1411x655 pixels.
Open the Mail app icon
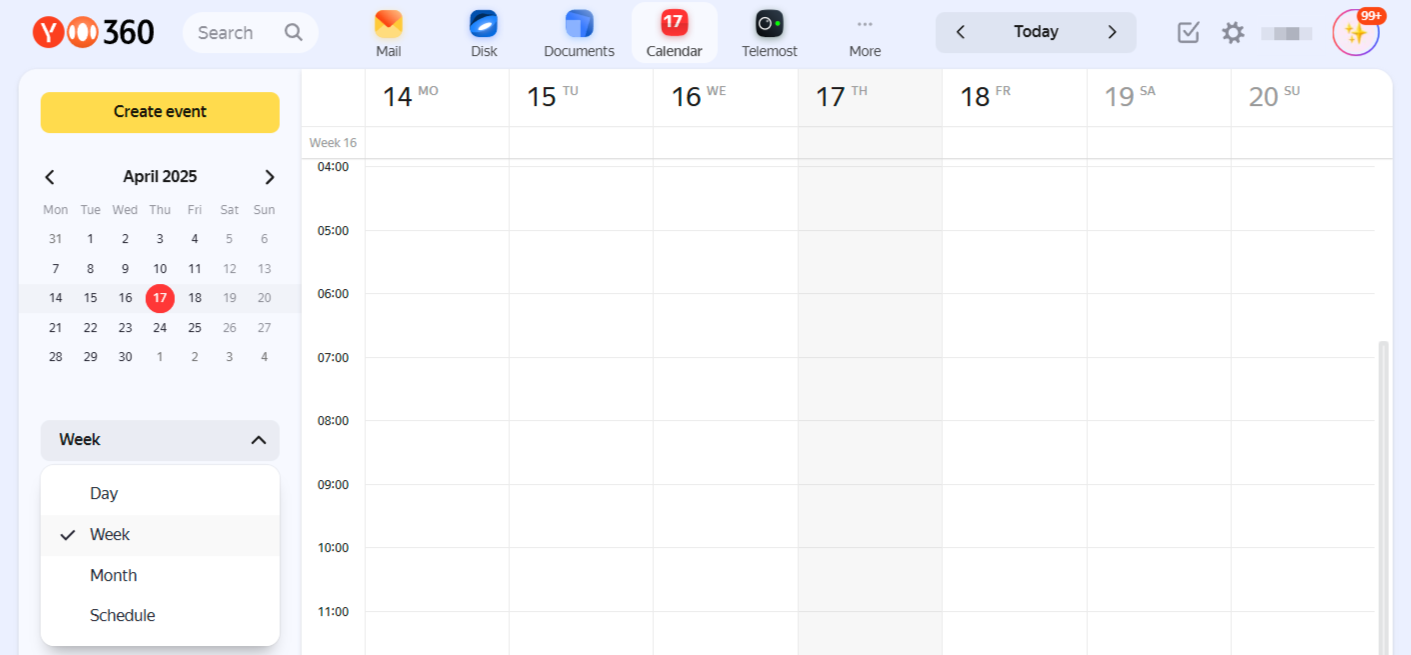[388, 24]
